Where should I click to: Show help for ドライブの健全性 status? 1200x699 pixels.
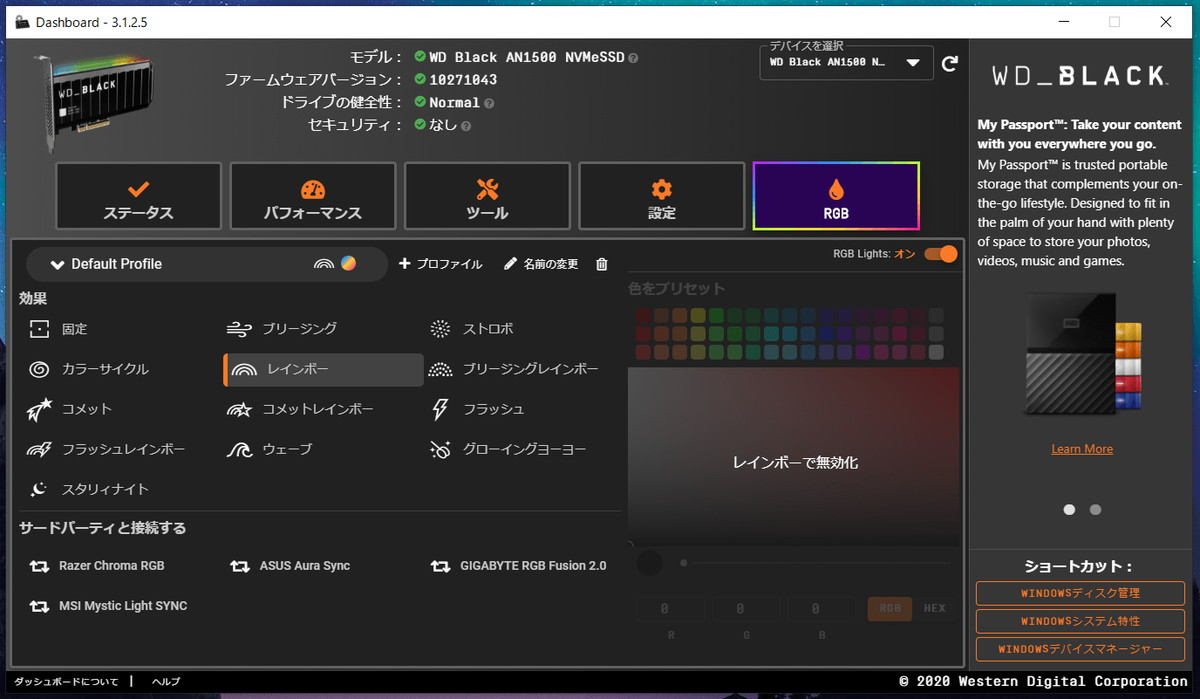coord(489,103)
